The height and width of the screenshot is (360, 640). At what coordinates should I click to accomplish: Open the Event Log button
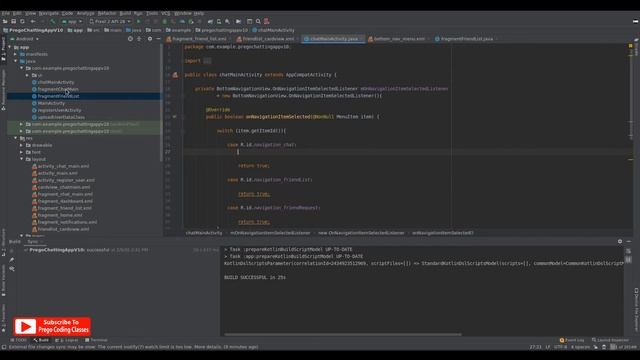(572, 340)
